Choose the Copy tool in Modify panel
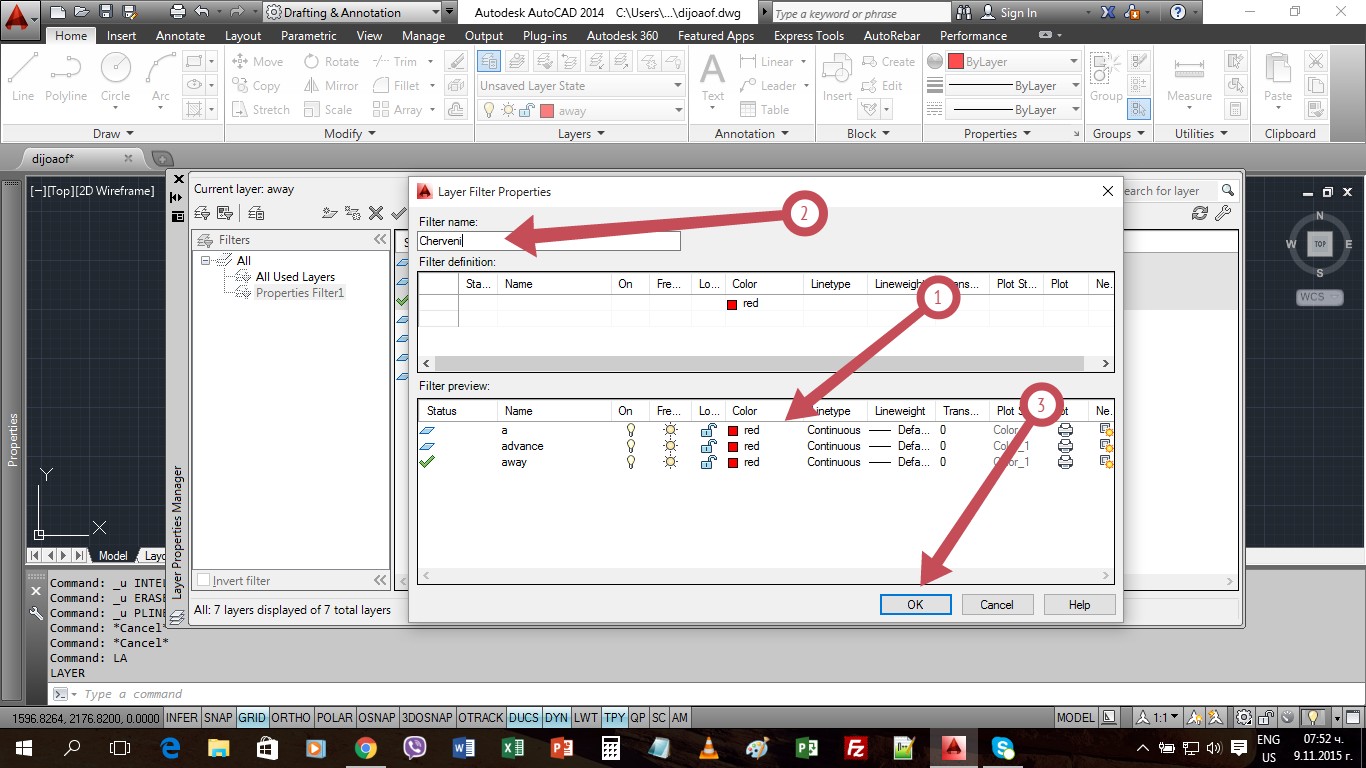Image resolution: width=1366 pixels, height=768 pixels. (x=256, y=86)
